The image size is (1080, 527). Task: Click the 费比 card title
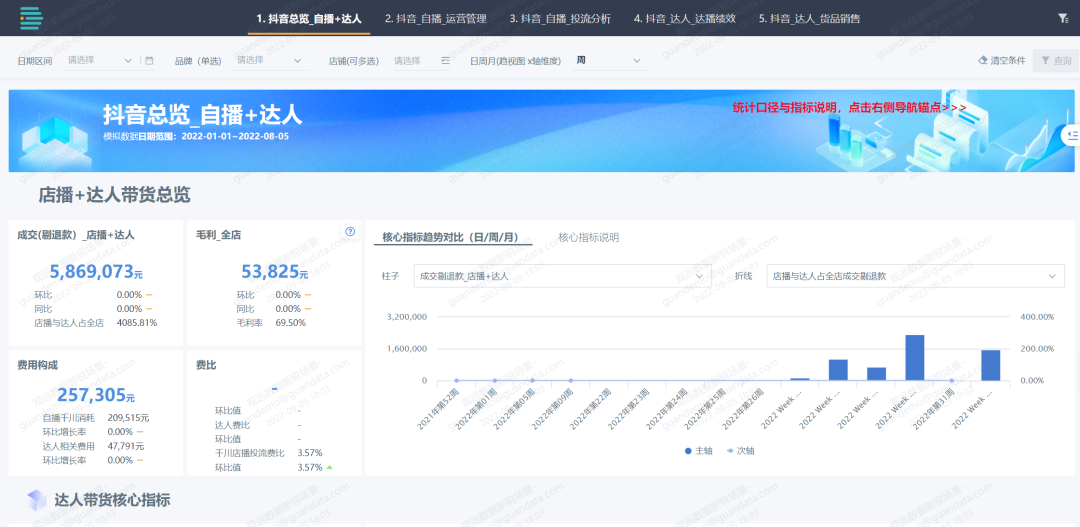(206, 365)
